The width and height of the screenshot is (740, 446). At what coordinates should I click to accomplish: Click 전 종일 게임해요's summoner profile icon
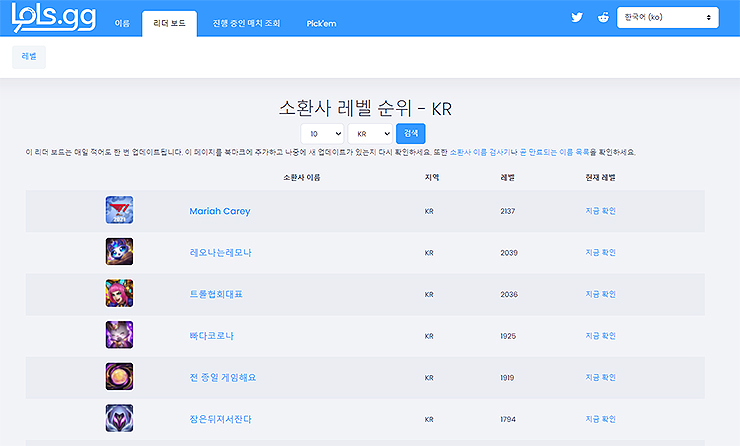[119, 376]
